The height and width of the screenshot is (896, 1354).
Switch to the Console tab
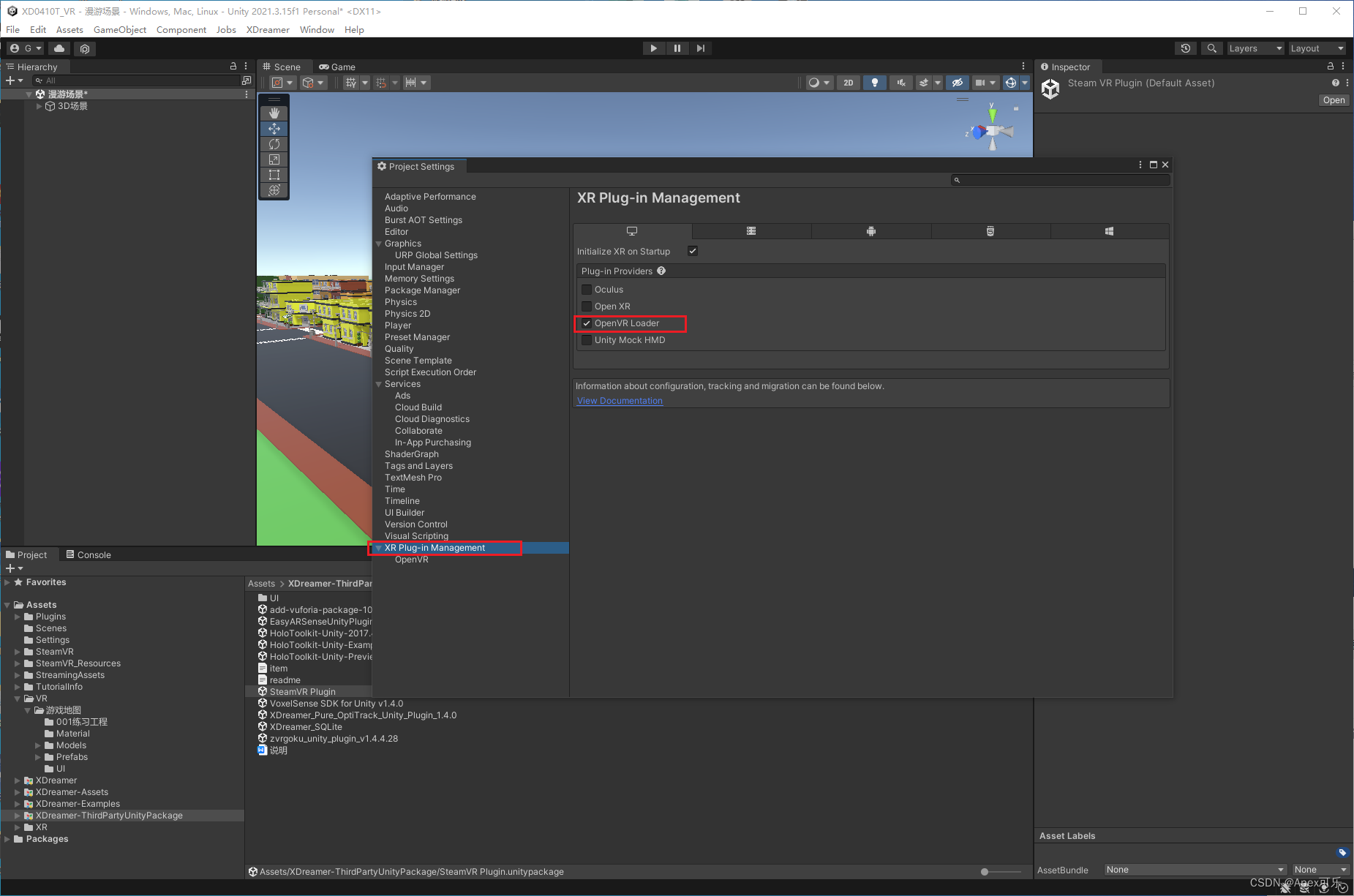coord(89,554)
